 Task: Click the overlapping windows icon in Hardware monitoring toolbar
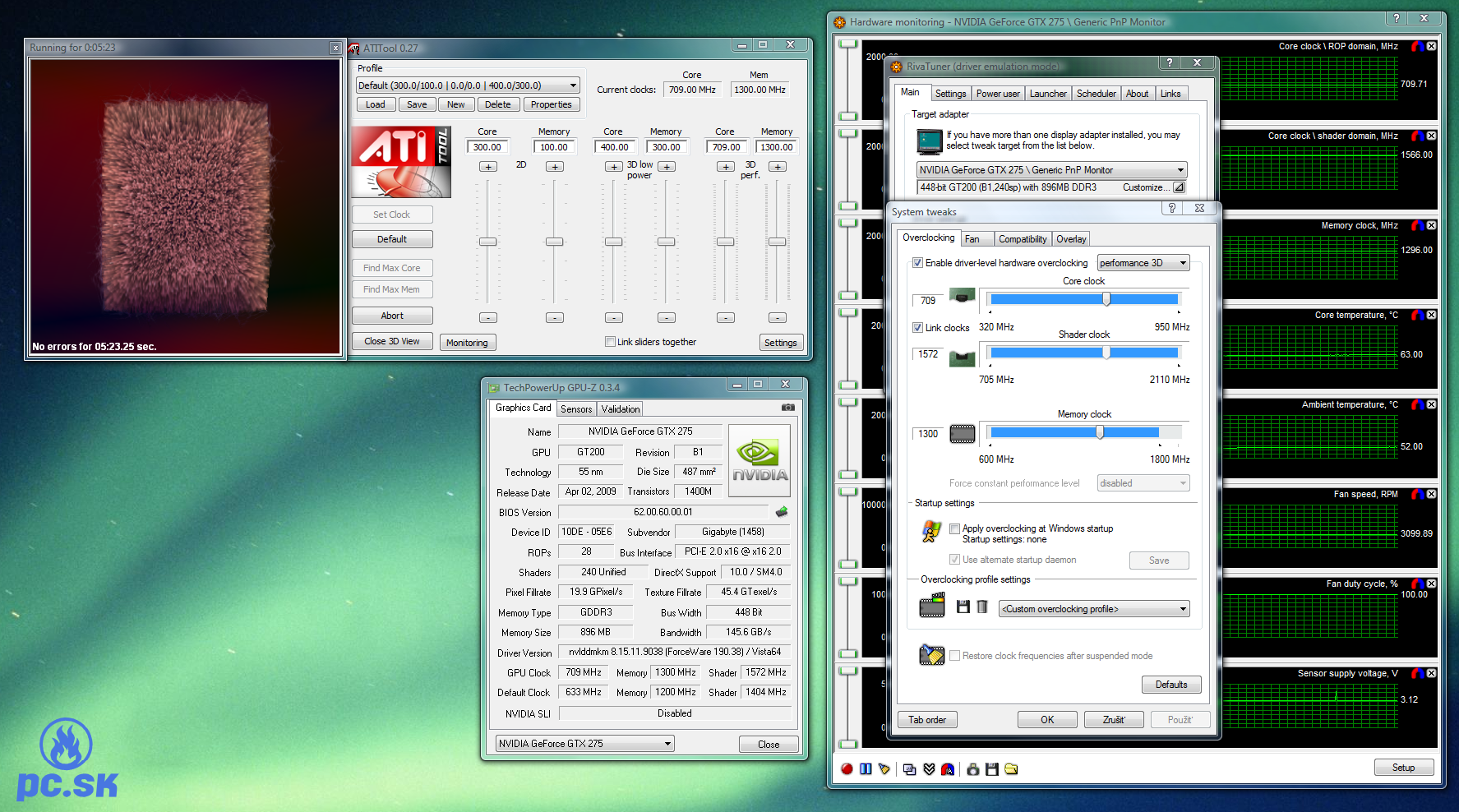(909, 769)
